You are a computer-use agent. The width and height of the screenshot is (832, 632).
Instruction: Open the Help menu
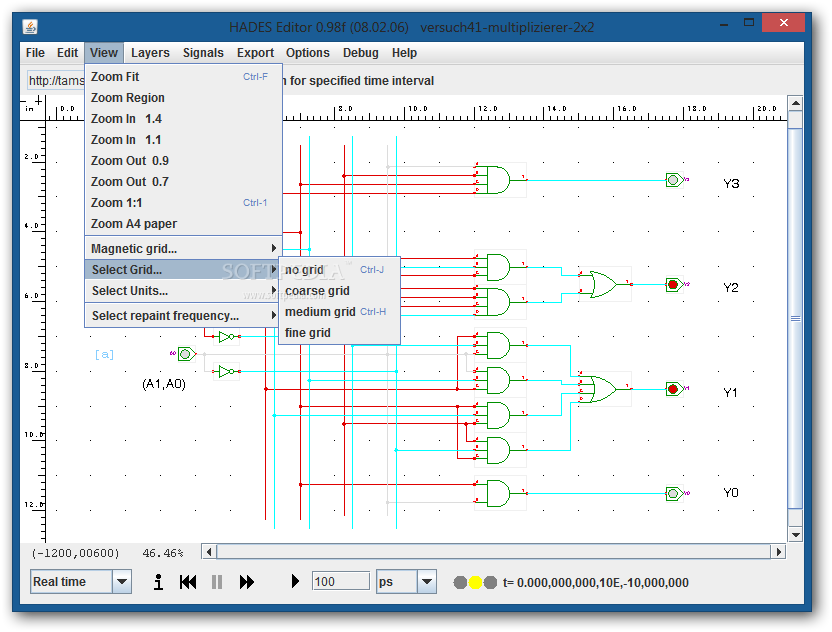pyautogui.click(x=404, y=53)
